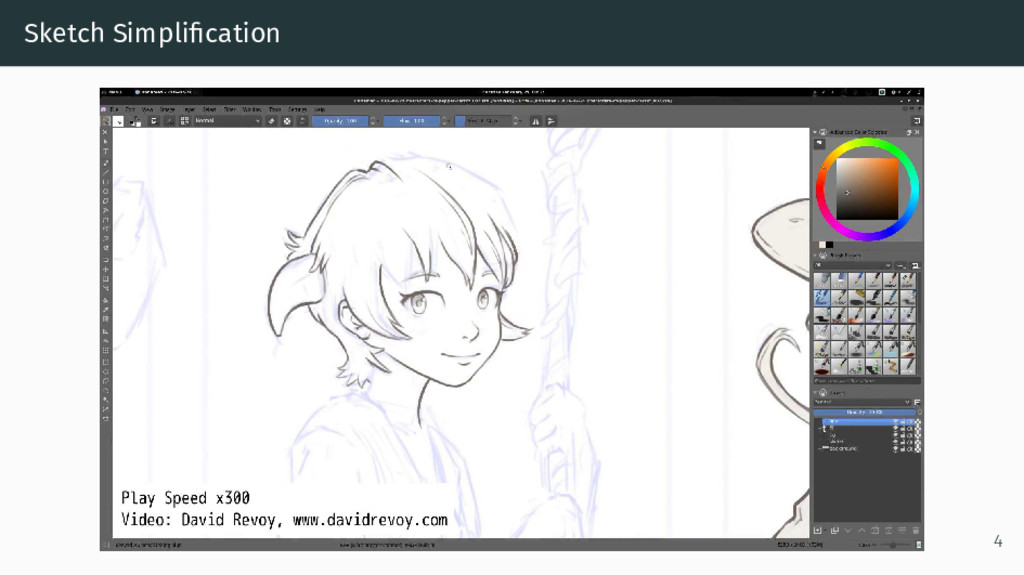Delete the current layer
Screen dimensions: 1024x575
[x=916, y=531]
